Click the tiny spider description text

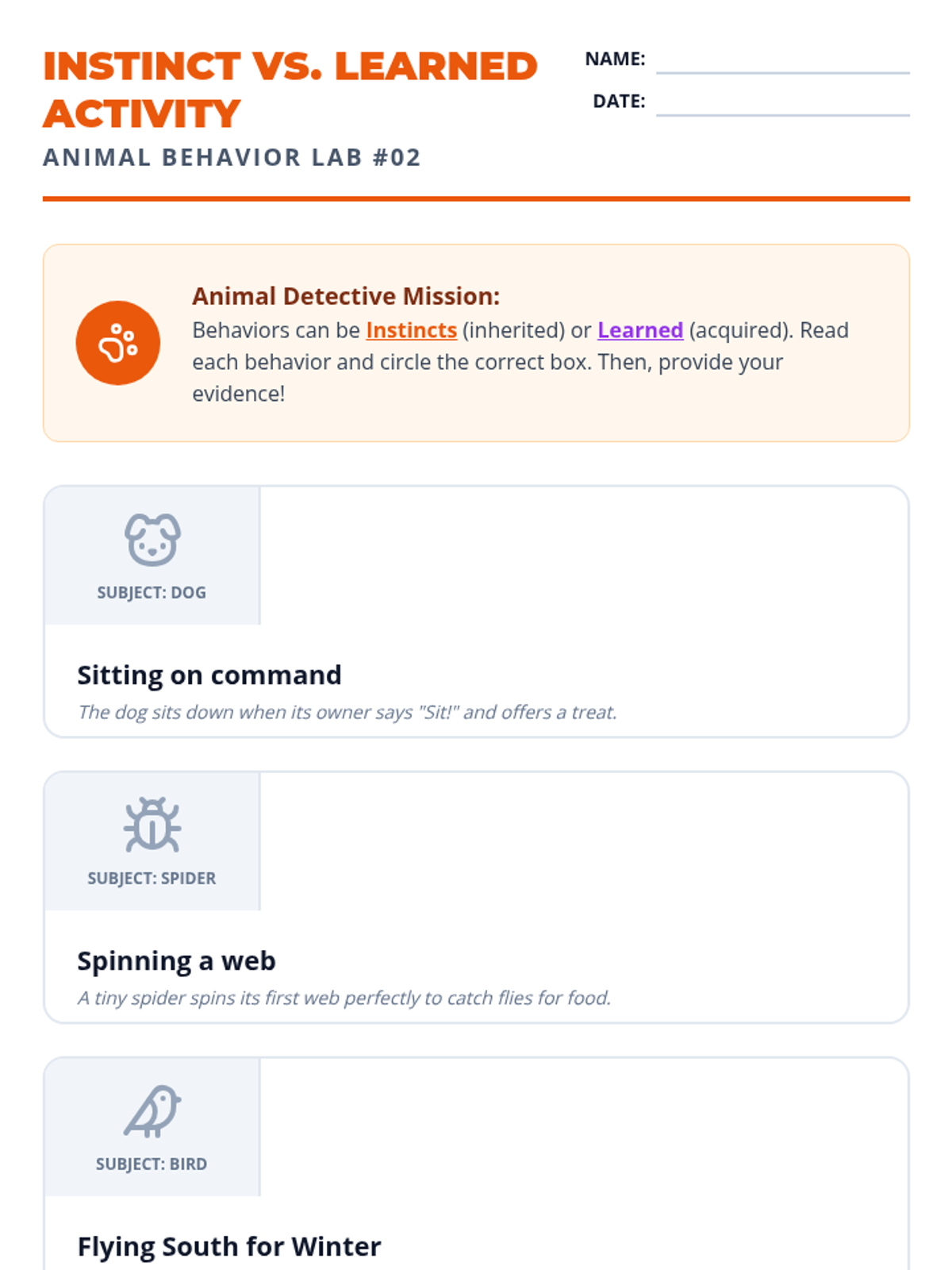(344, 998)
